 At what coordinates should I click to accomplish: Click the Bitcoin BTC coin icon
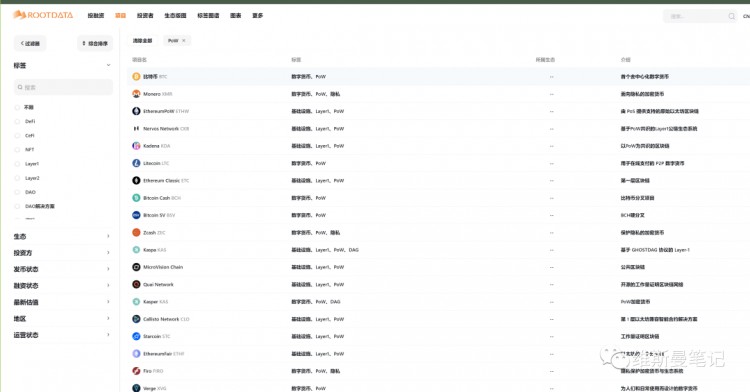tap(136, 76)
